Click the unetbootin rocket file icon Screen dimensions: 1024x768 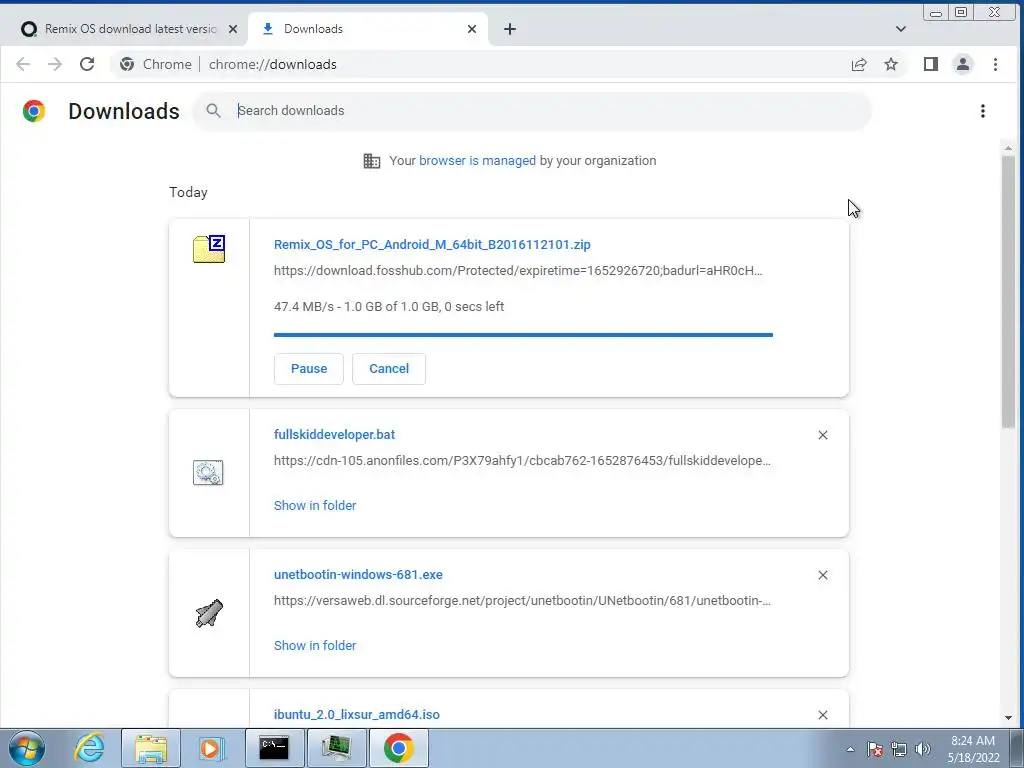[x=209, y=613]
